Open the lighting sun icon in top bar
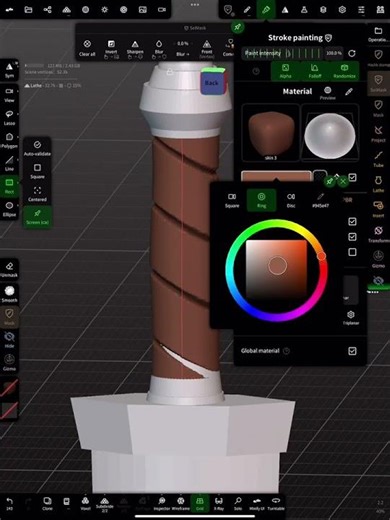The image size is (390, 520). click(105, 9)
